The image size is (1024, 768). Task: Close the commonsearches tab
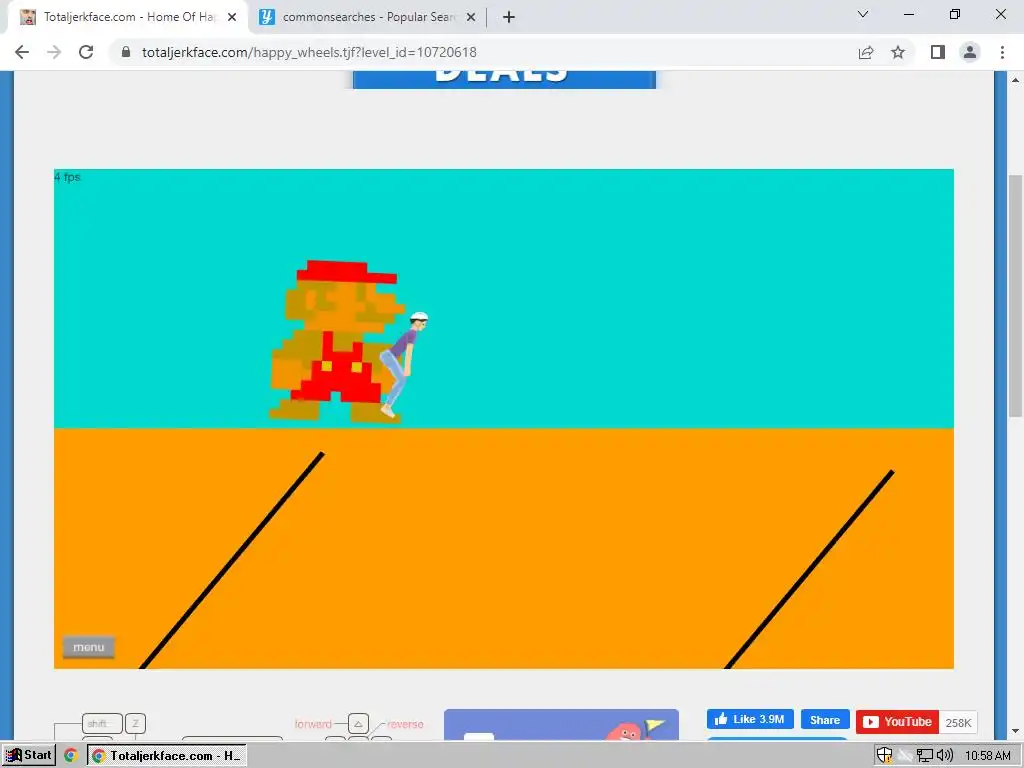tap(471, 17)
